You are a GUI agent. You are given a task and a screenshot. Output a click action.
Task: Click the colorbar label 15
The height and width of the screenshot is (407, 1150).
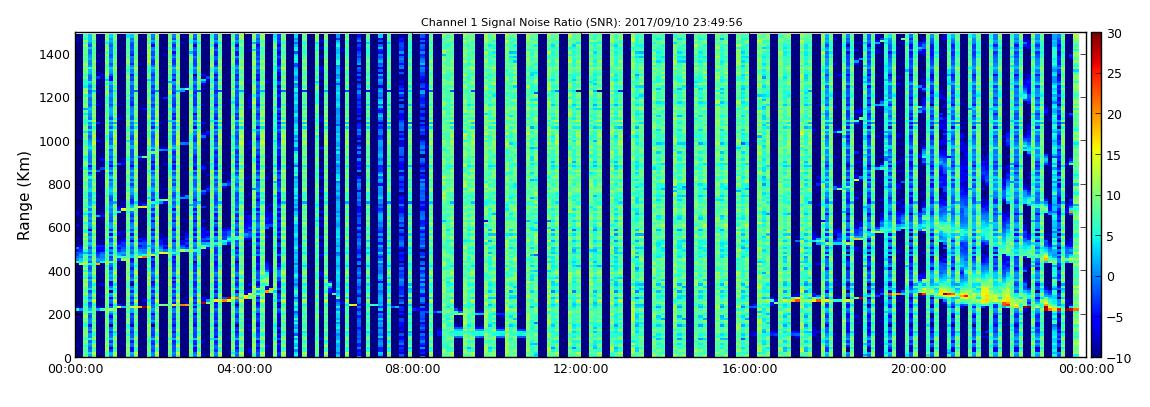coord(1116,155)
